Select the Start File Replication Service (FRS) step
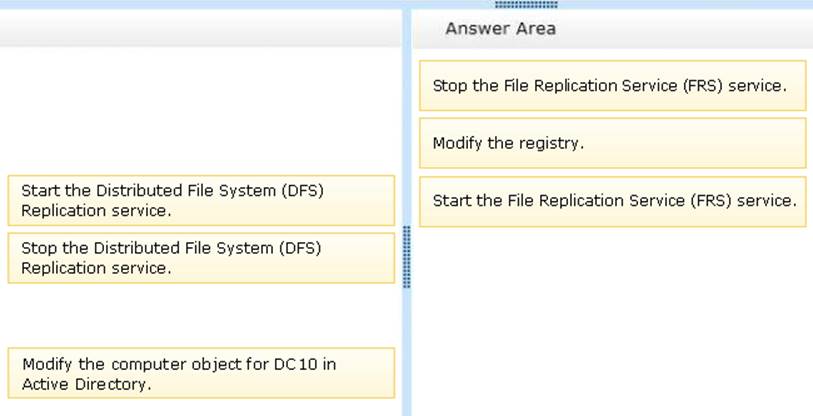 (x=611, y=201)
